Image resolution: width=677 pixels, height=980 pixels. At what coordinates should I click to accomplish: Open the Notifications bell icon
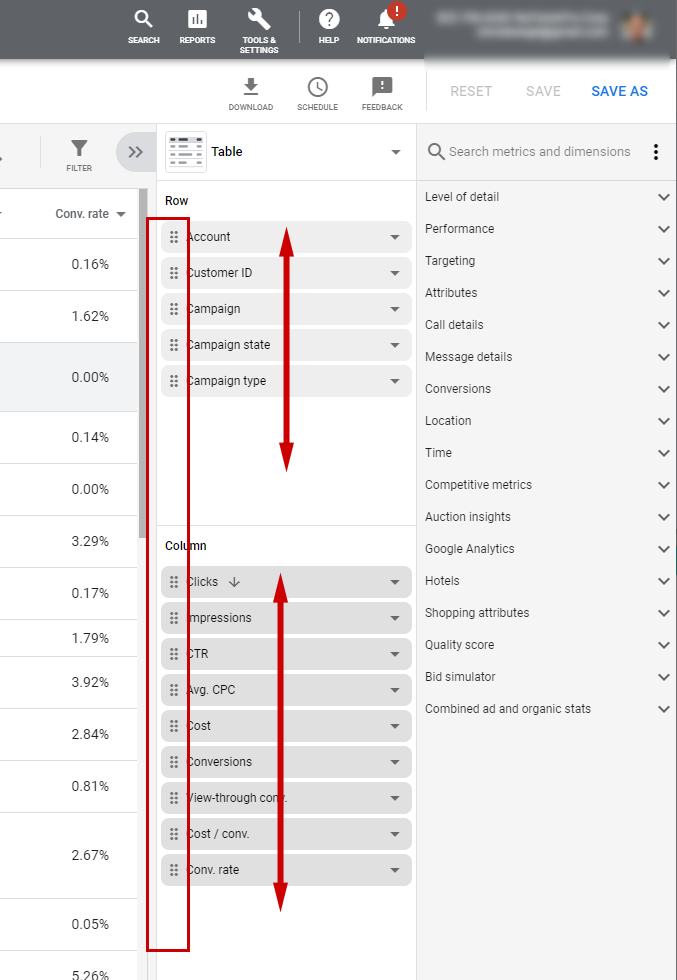[386, 19]
